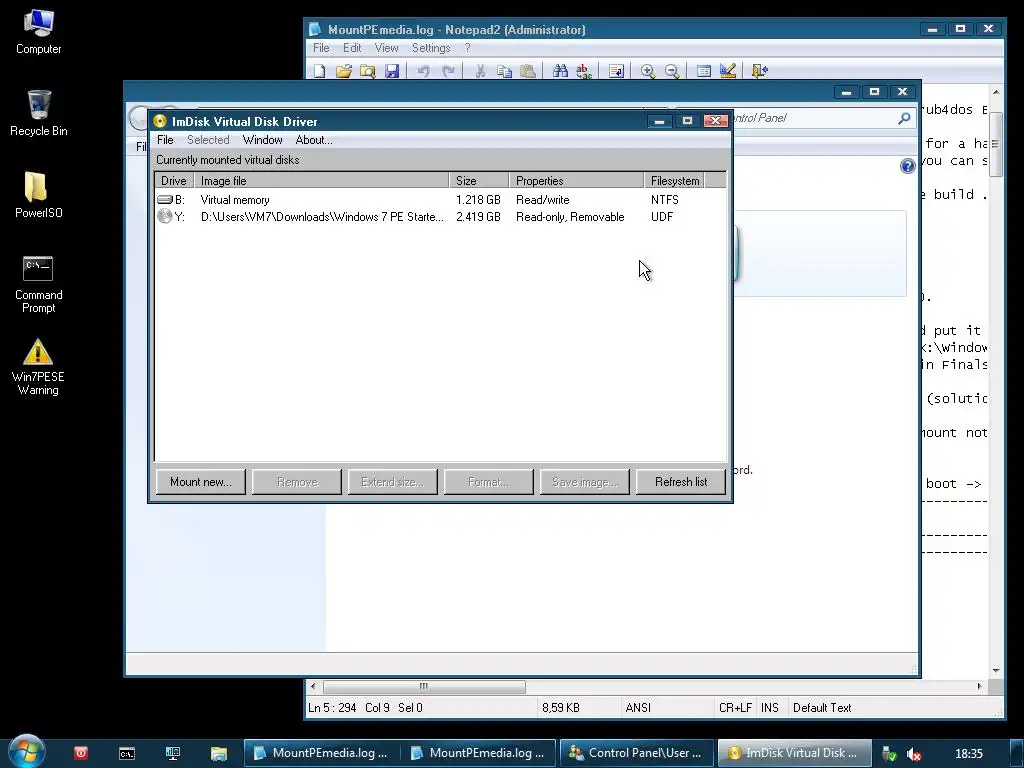This screenshot has height=768, width=1024.
Task: Sort by Image file column header
Action: pos(321,181)
